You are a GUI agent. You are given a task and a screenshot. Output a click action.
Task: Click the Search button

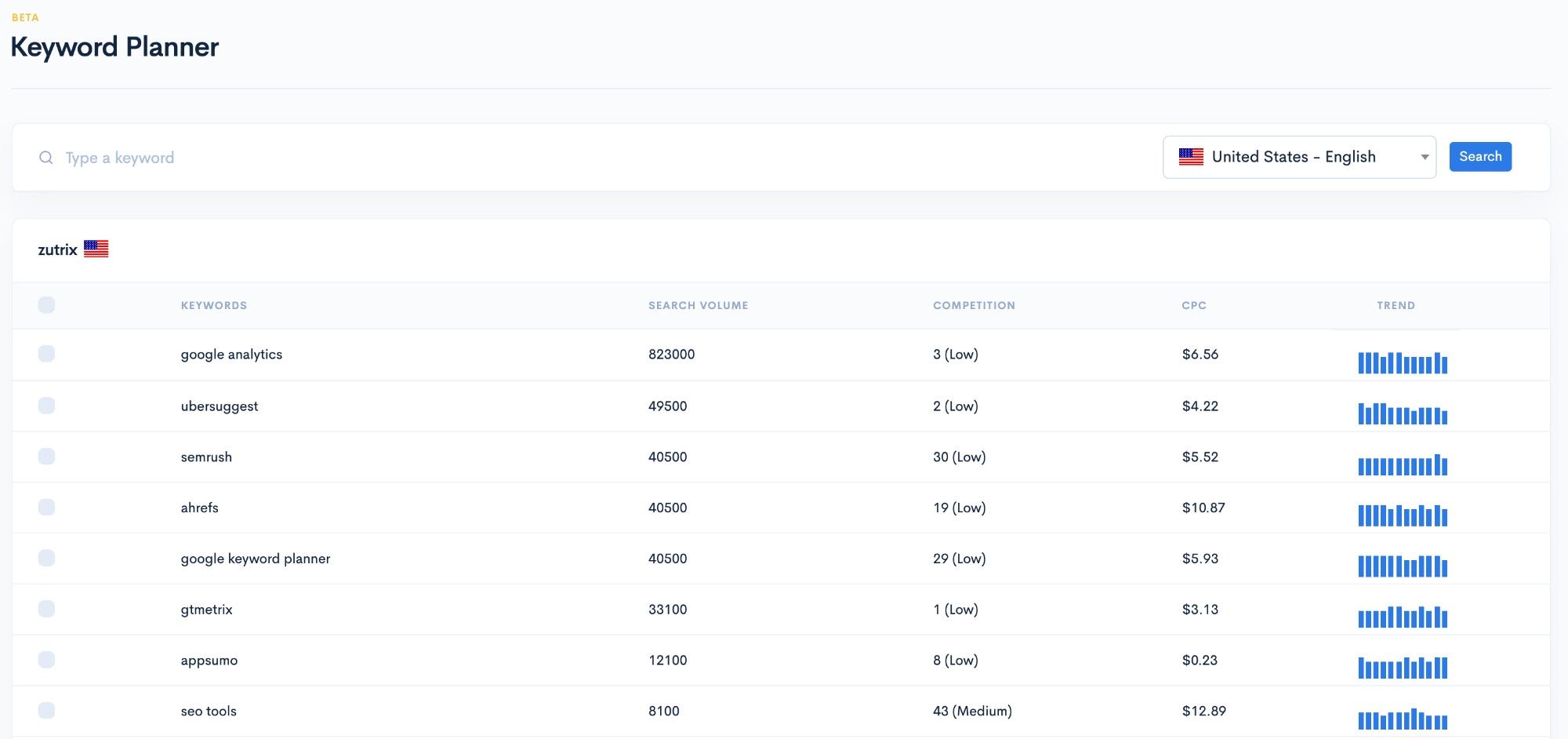click(1480, 156)
